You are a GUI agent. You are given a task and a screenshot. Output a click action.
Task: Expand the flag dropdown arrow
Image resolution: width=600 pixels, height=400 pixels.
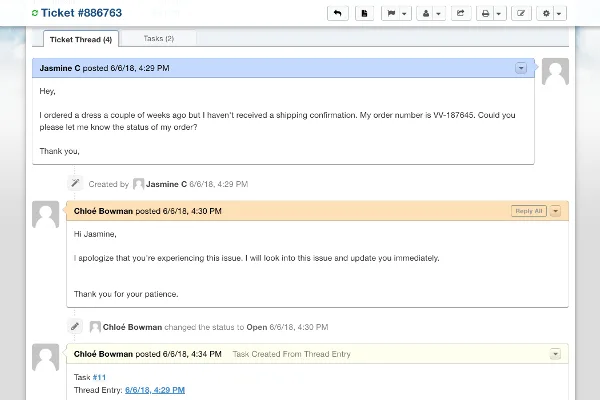405,14
